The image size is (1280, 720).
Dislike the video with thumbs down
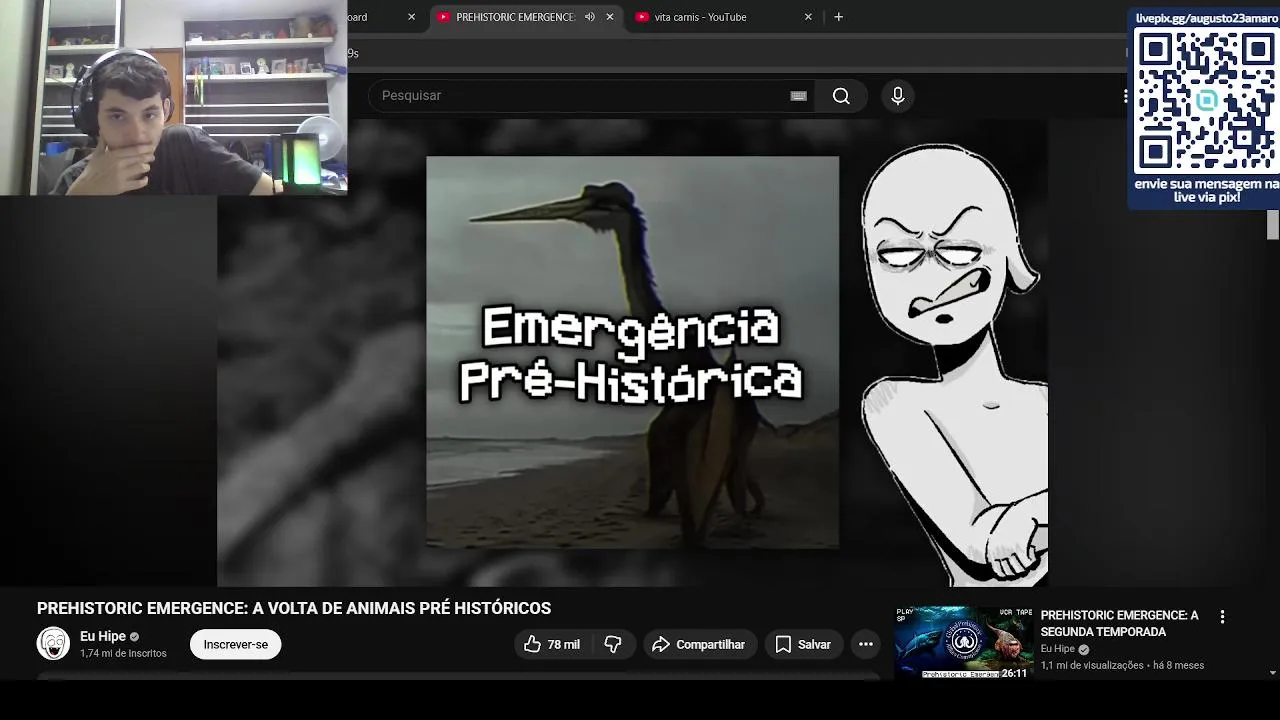614,645
